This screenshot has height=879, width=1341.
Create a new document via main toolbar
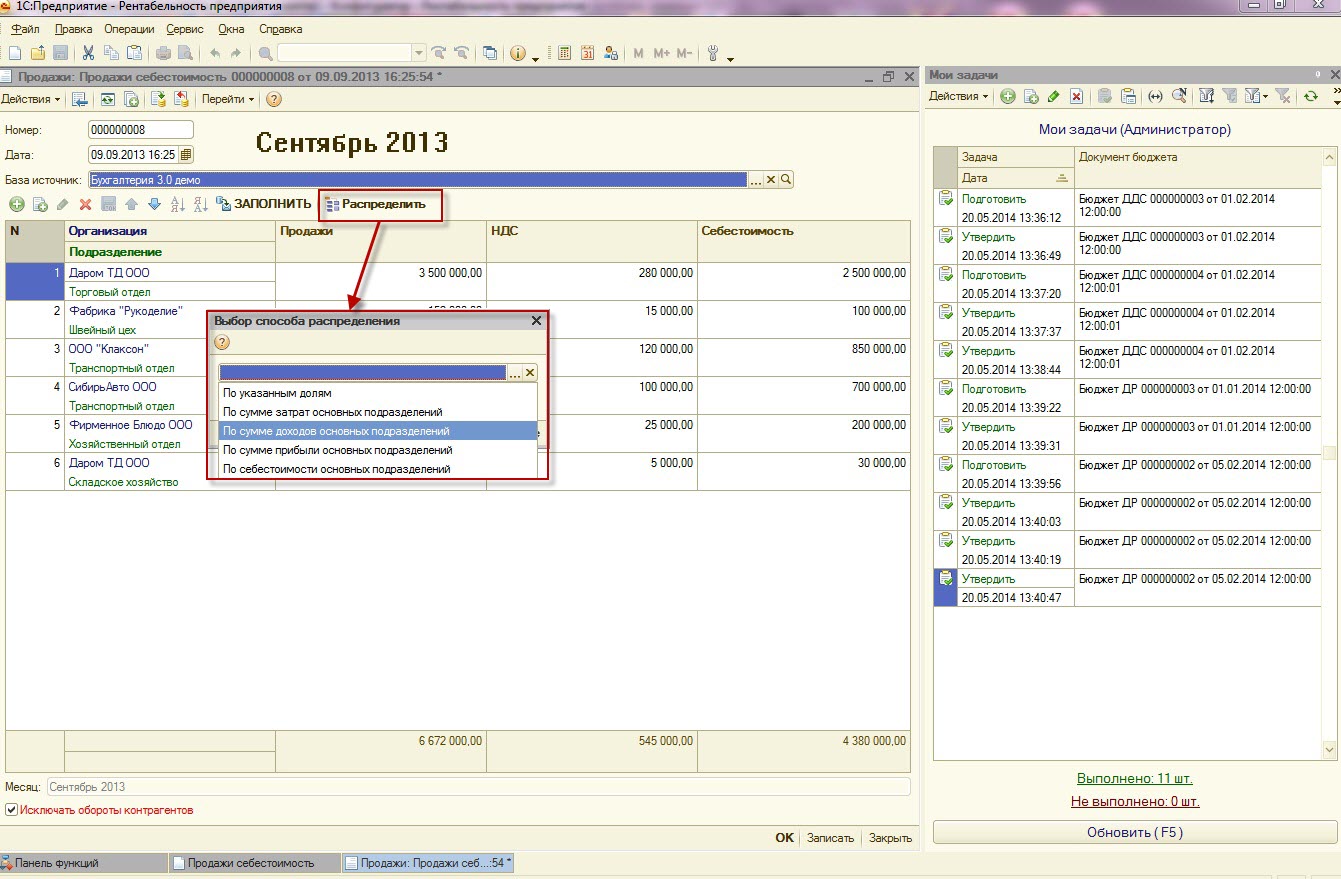point(14,53)
